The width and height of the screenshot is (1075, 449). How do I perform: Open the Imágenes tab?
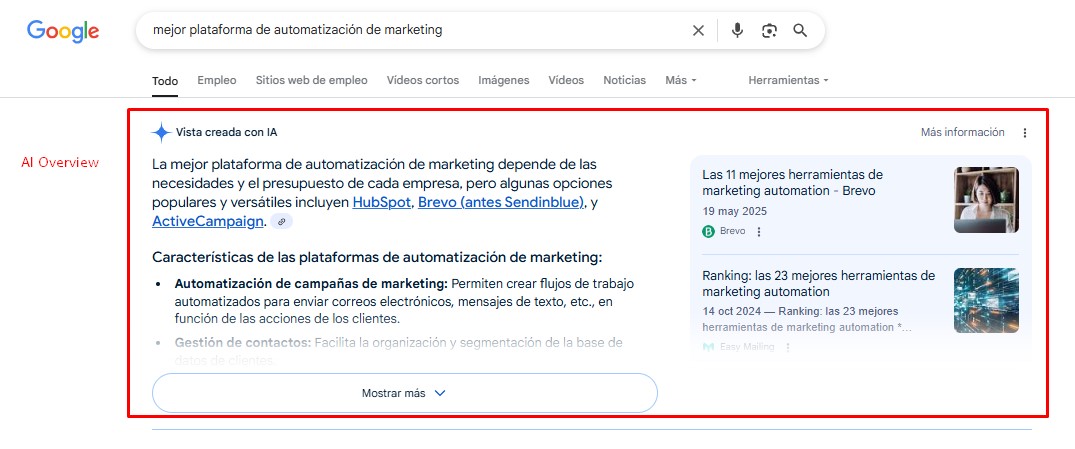pyautogui.click(x=504, y=80)
